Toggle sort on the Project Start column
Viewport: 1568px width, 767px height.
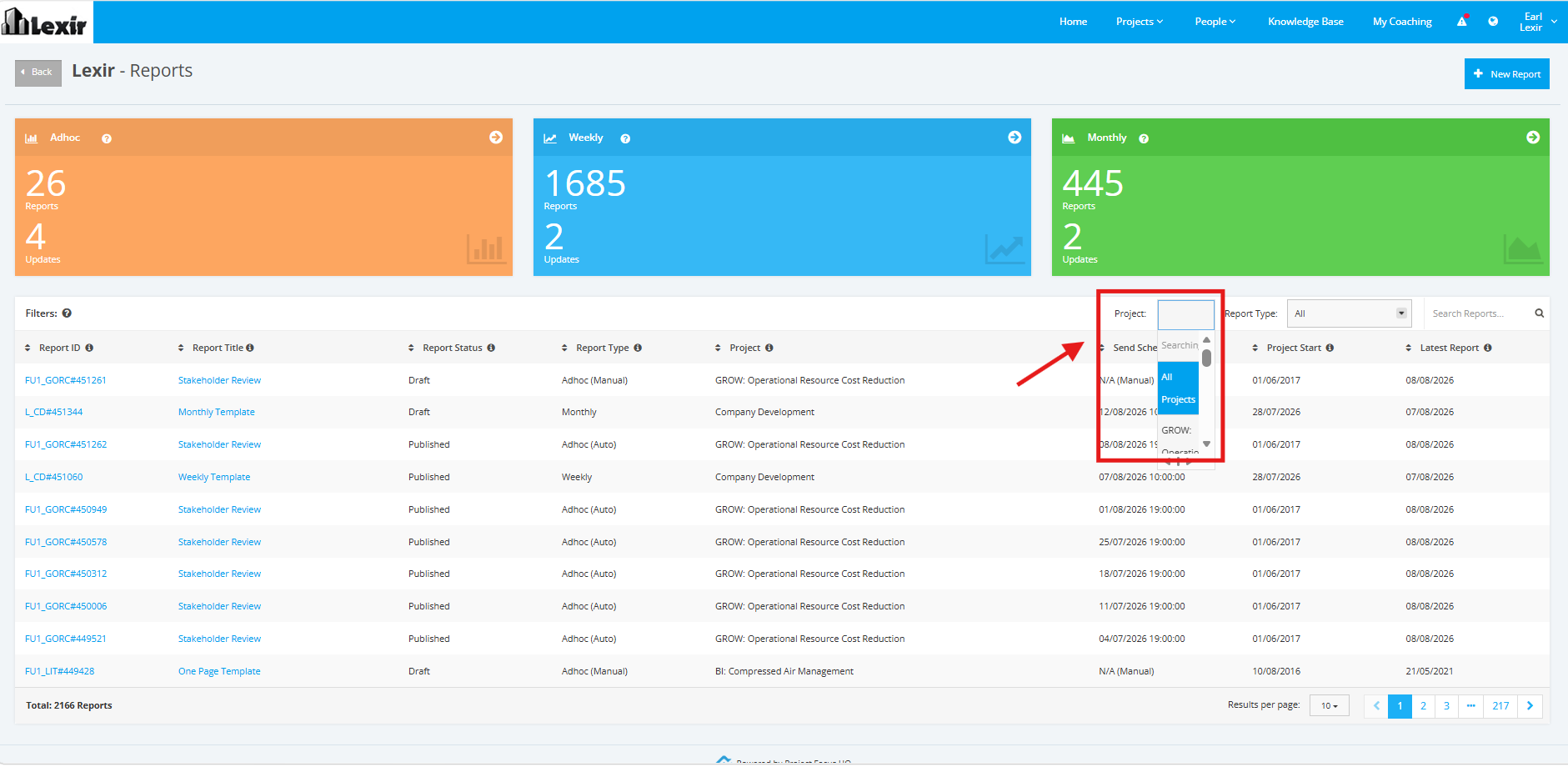[1255, 348]
